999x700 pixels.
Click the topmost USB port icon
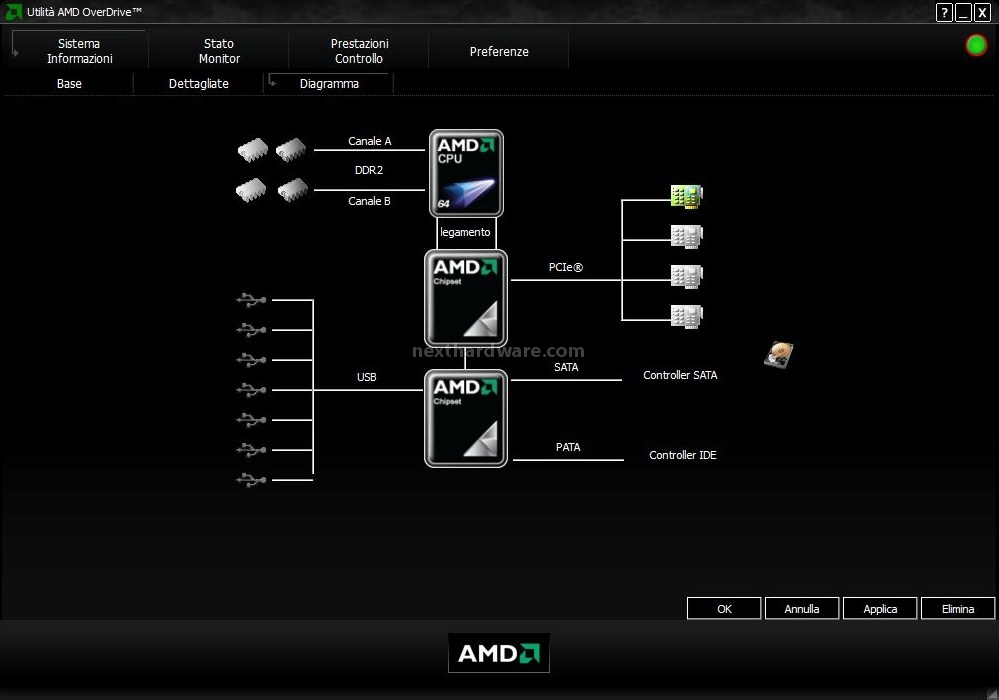click(251, 299)
